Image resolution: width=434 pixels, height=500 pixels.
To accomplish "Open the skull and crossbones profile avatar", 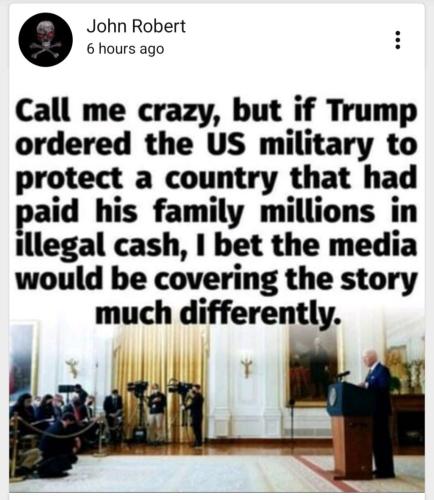I will tap(45, 40).
